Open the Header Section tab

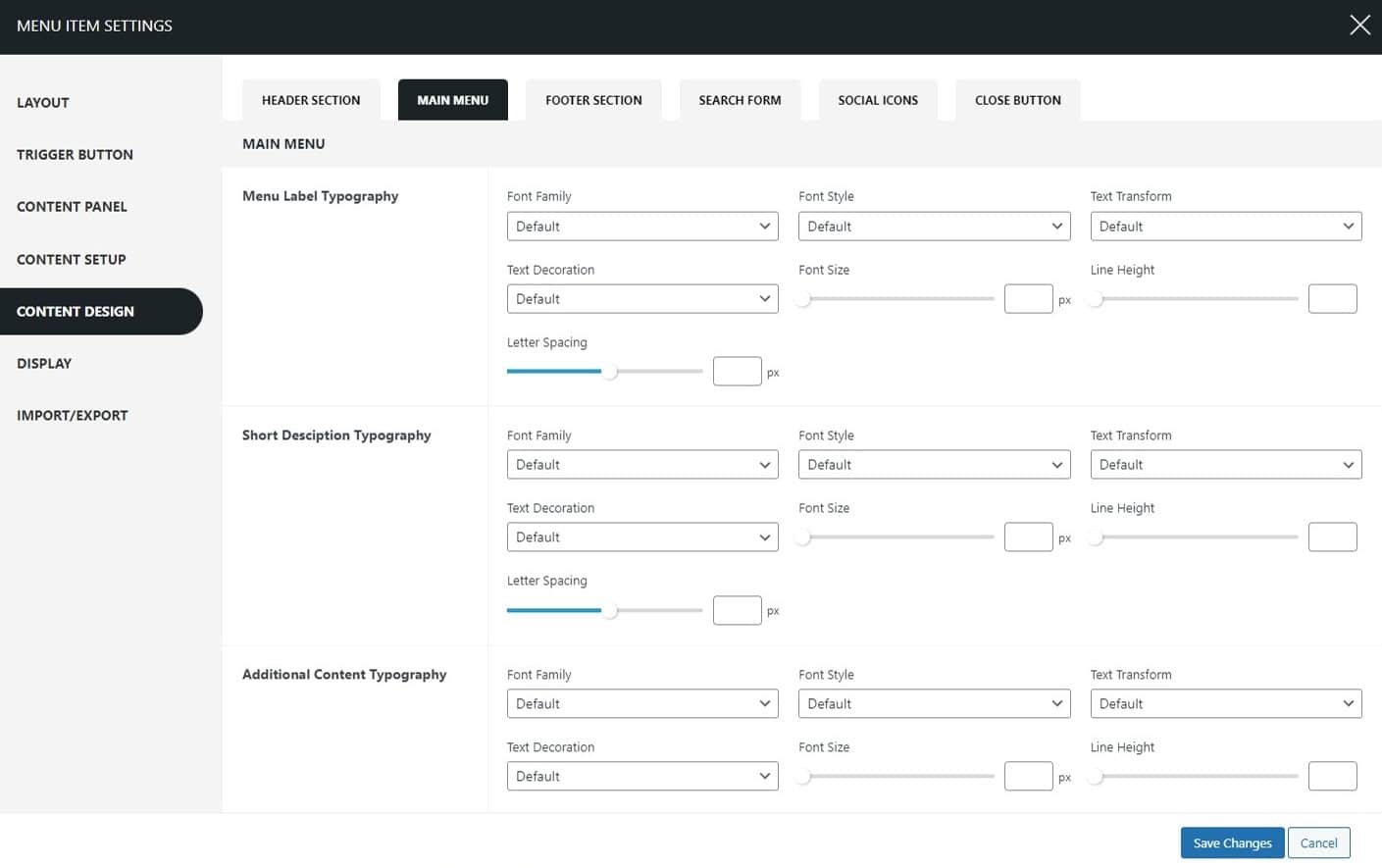(x=311, y=100)
